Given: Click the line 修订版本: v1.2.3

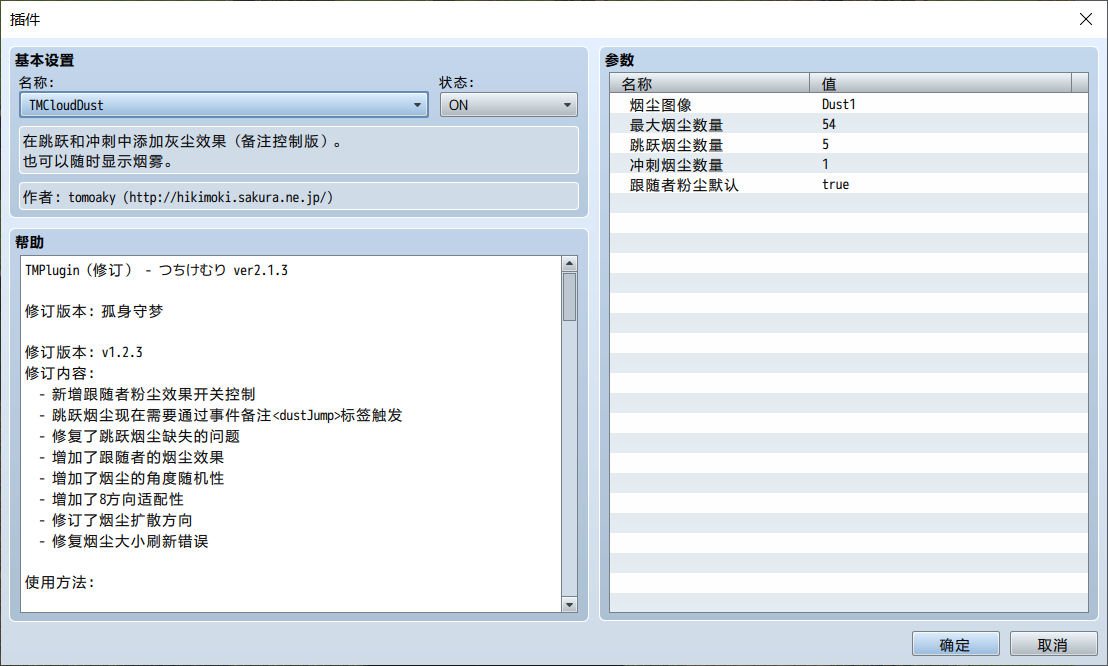Looking at the screenshot, I should (83, 352).
